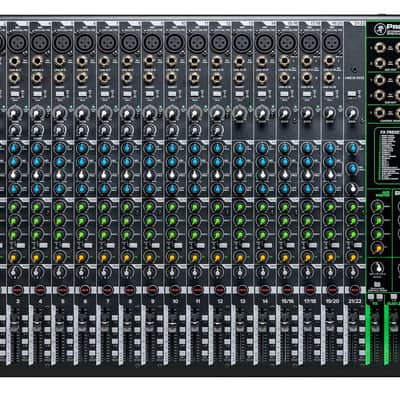This screenshot has height=400, width=400.
Task: Click the channel 15/16 third green aux knob
Action: pos(284,234)
